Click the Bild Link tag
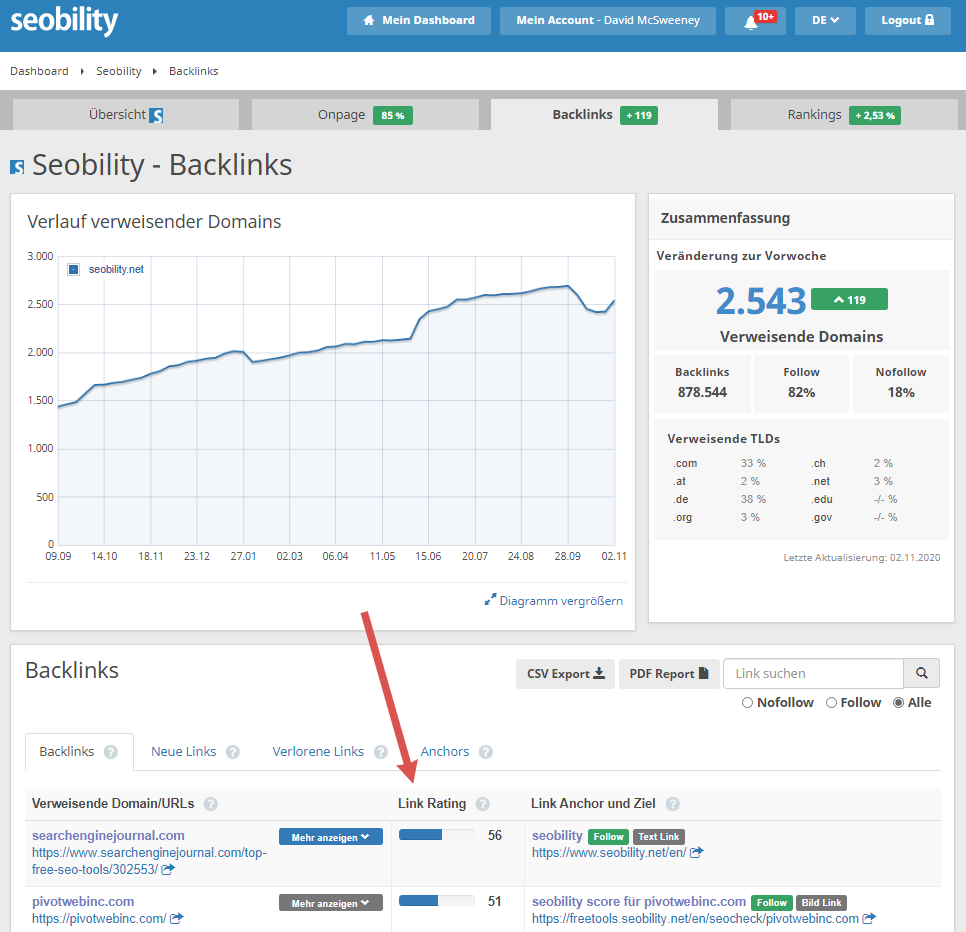This screenshot has height=932, width=966. point(821,902)
